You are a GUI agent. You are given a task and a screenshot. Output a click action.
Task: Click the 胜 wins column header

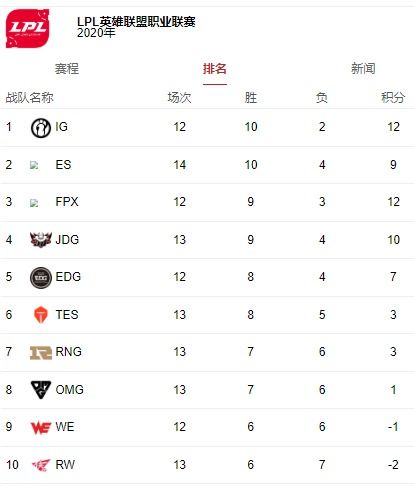(251, 98)
